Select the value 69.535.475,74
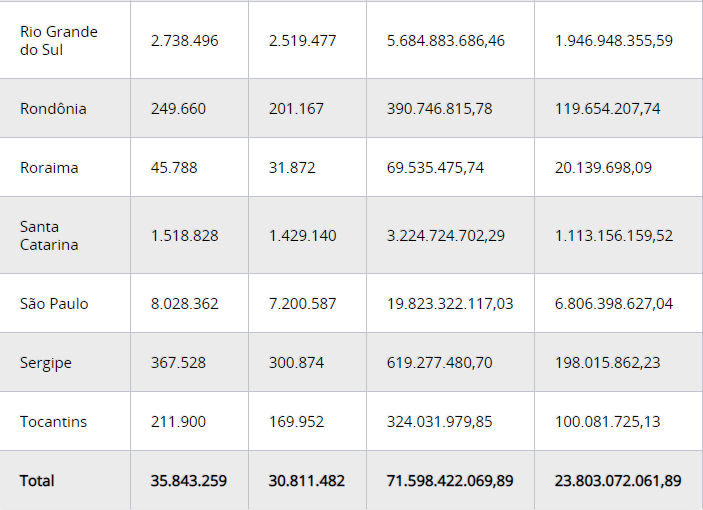703x510 pixels. point(435,168)
